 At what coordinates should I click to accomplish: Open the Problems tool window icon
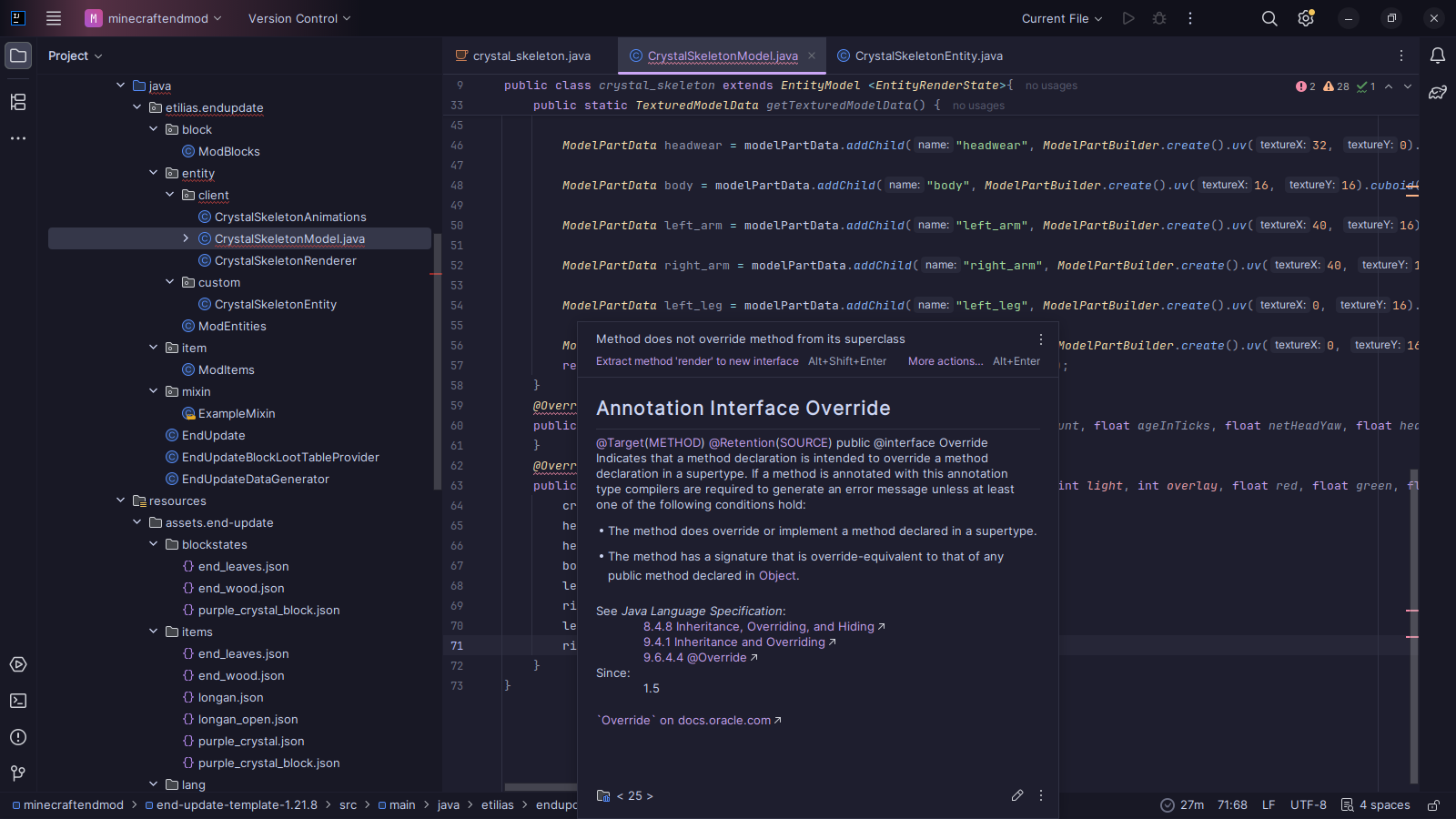coord(18,737)
